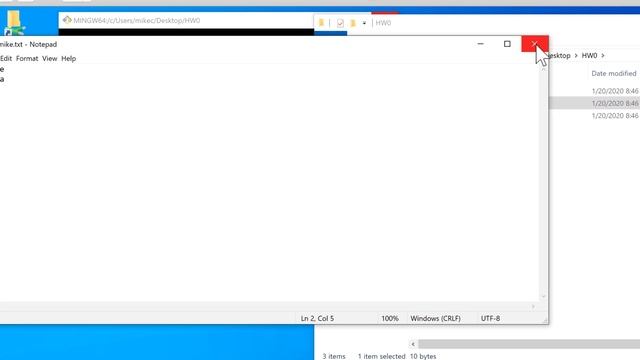This screenshot has height=360, width=640.
Task: Select the Desktop breadcrumb in Explorer address bar
Action: click(x=560, y=56)
